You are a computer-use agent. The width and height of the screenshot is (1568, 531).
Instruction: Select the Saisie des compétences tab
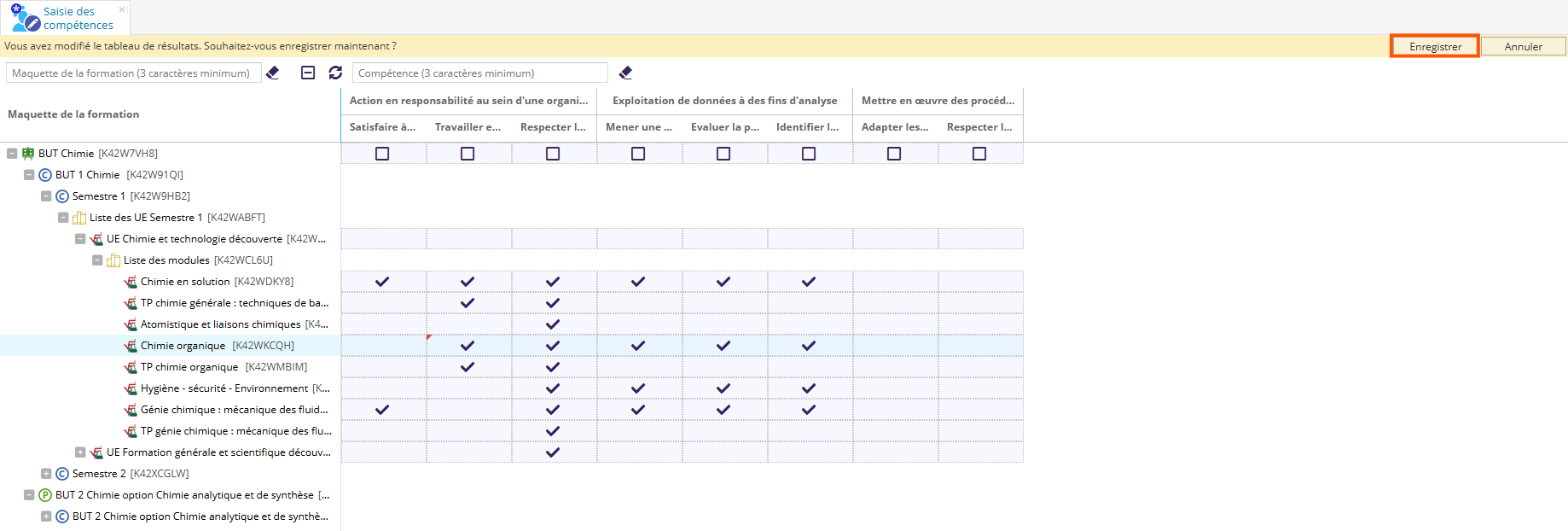pos(67,18)
